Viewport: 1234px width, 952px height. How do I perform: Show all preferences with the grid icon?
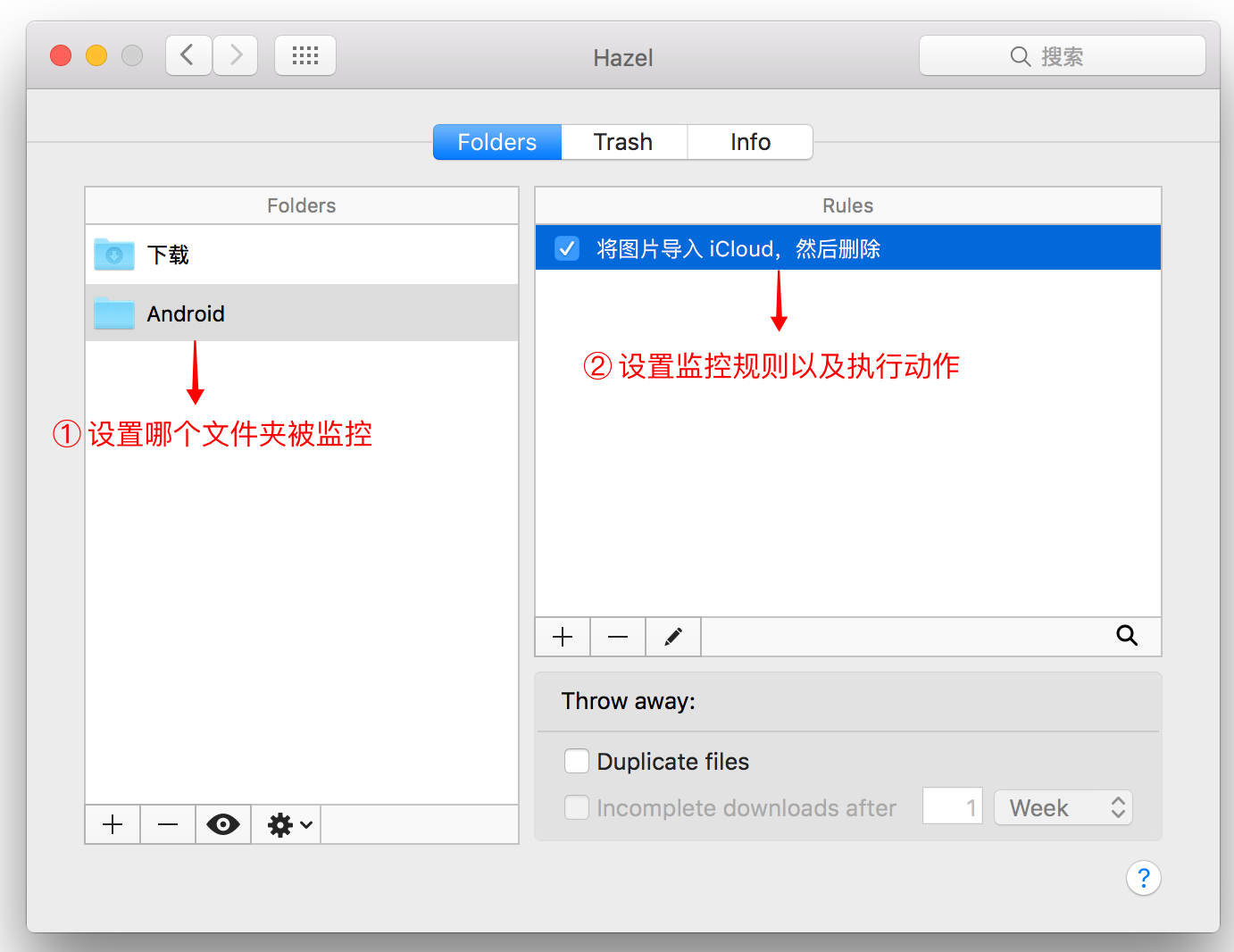coord(305,56)
